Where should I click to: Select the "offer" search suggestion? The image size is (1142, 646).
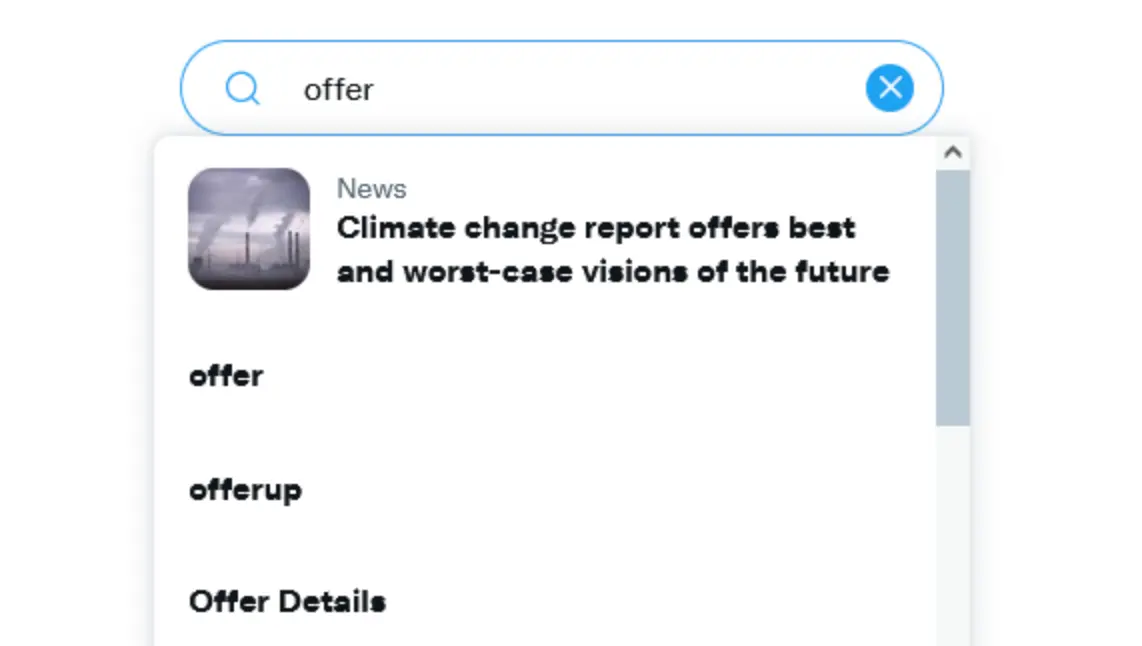point(226,376)
